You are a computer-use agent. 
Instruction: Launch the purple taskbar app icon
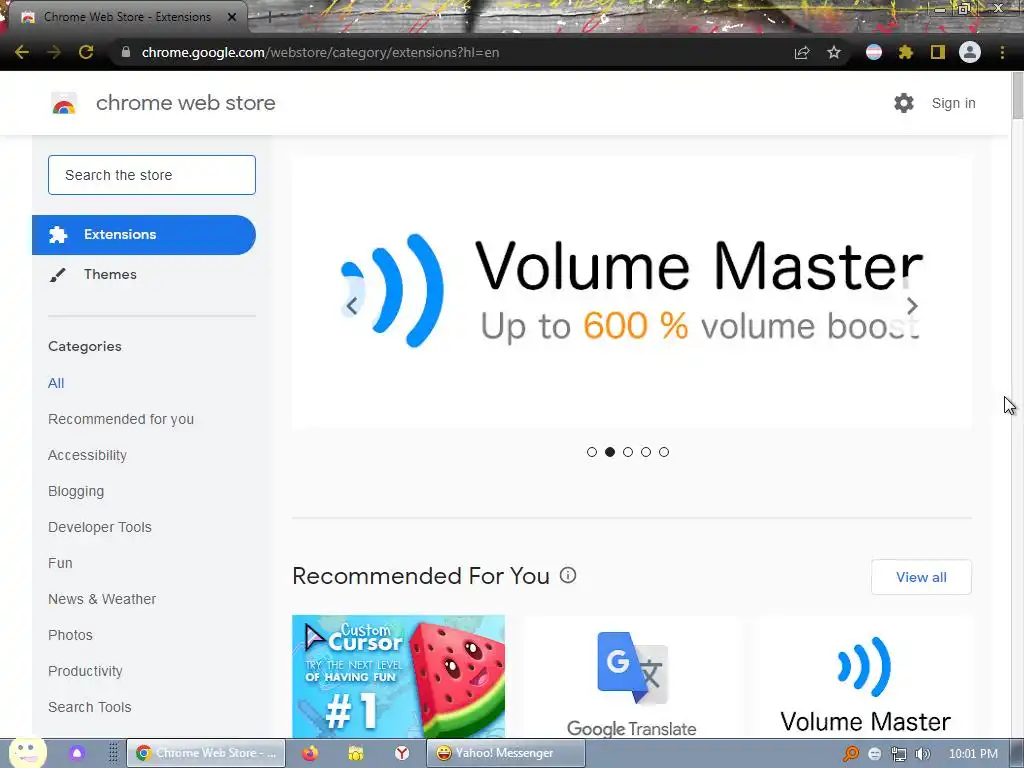click(x=77, y=753)
